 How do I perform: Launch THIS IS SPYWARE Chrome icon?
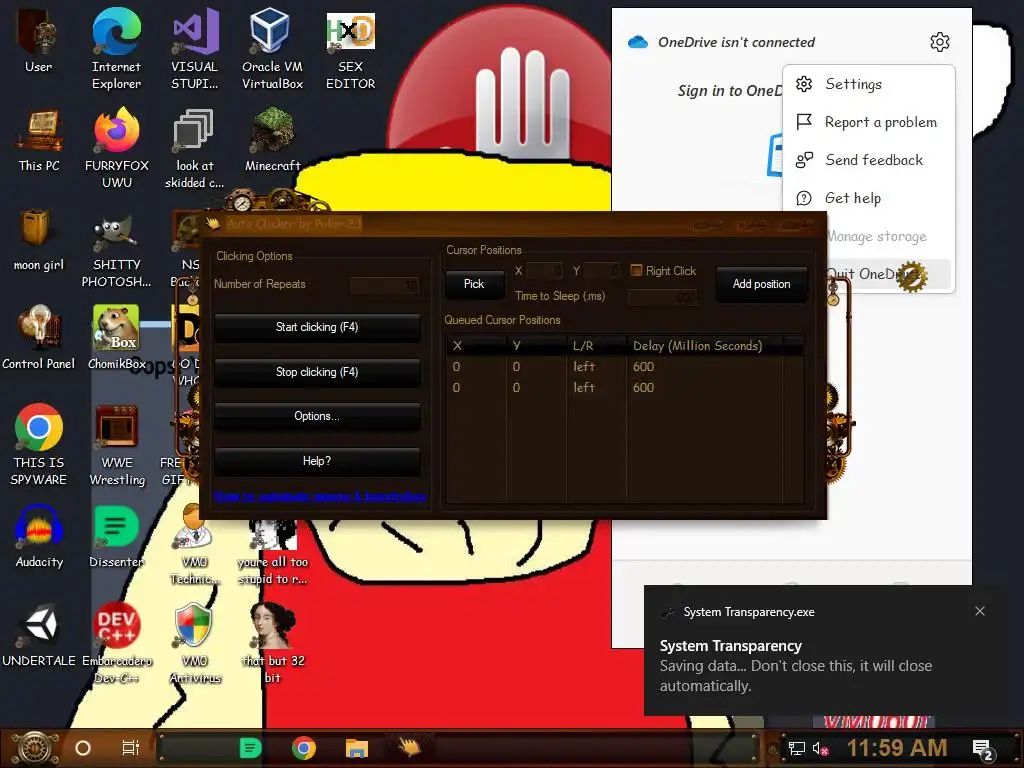[x=39, y=445]
